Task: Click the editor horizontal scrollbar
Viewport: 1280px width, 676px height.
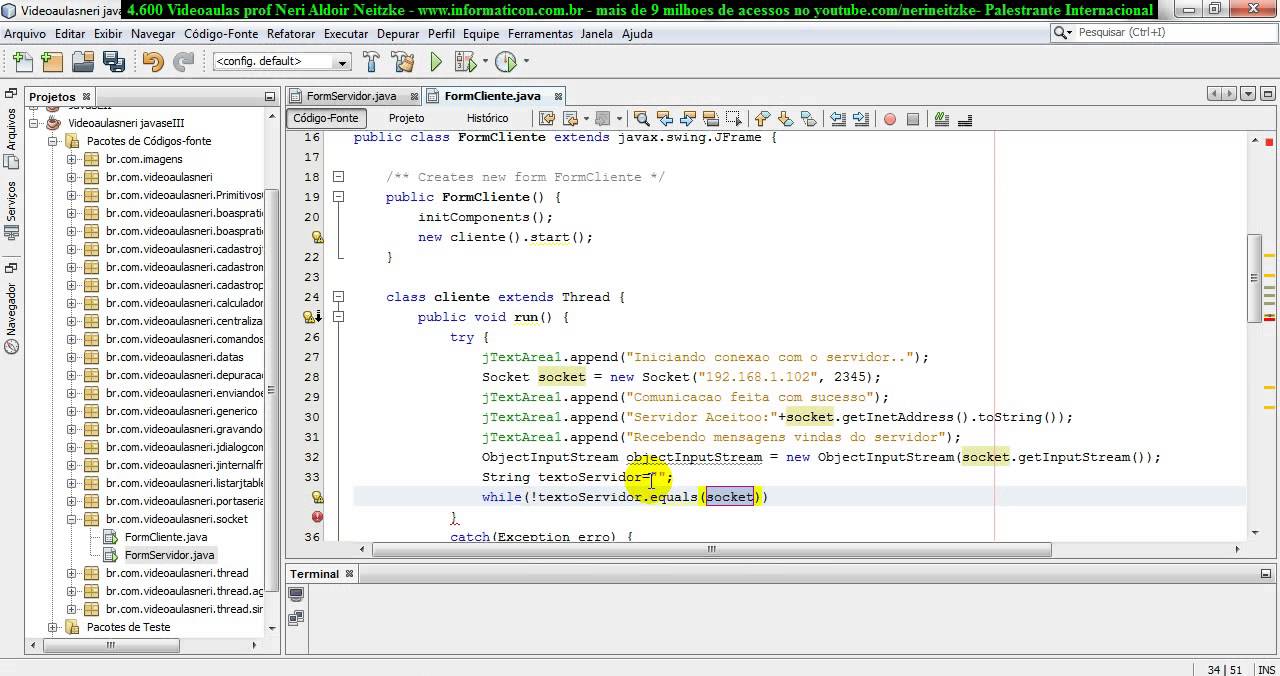Action: [x=711, y=549]
